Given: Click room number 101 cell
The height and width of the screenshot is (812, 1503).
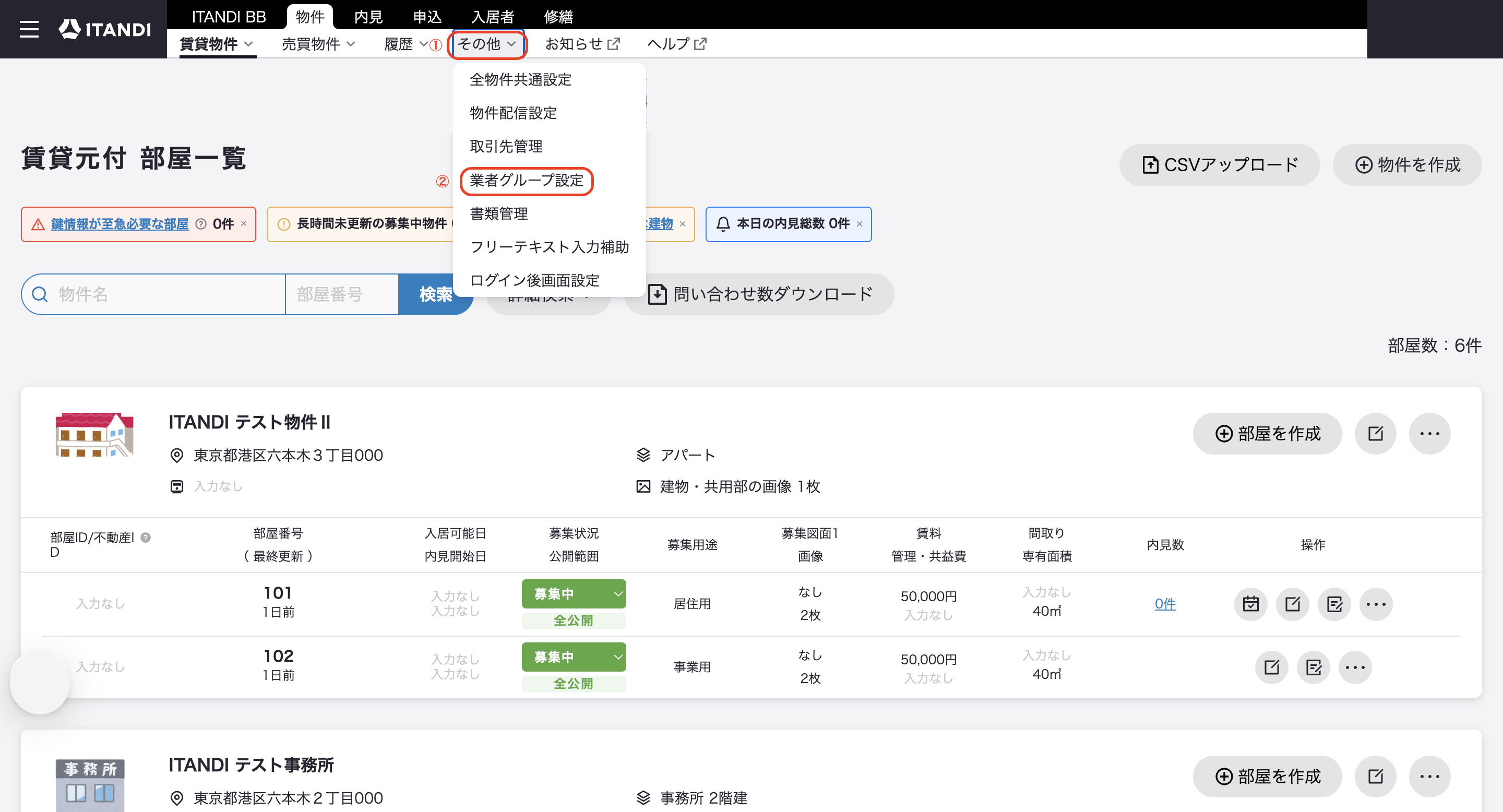Looking at the screenshot, I should (278, 593).
